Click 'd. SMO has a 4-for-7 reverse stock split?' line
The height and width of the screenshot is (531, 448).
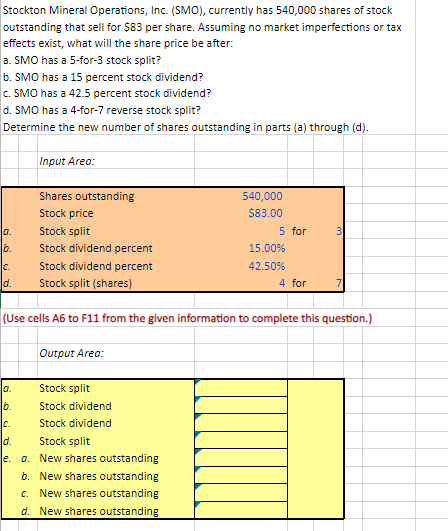click(x=102, y=110)
